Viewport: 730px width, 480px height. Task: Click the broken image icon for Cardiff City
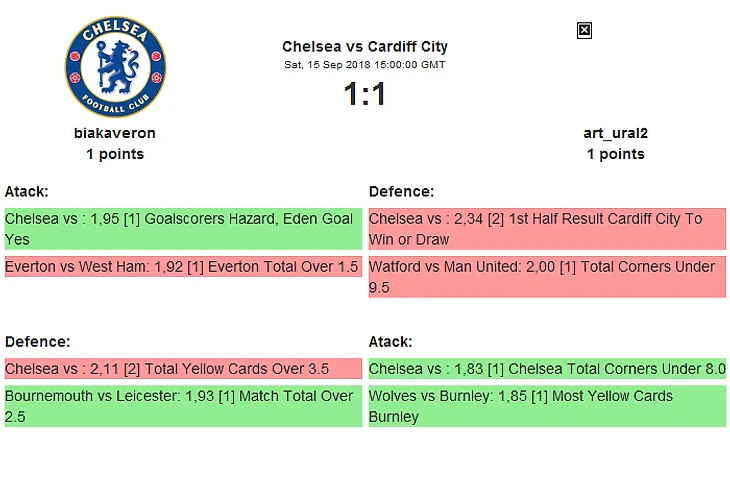[x=585, y=31]
